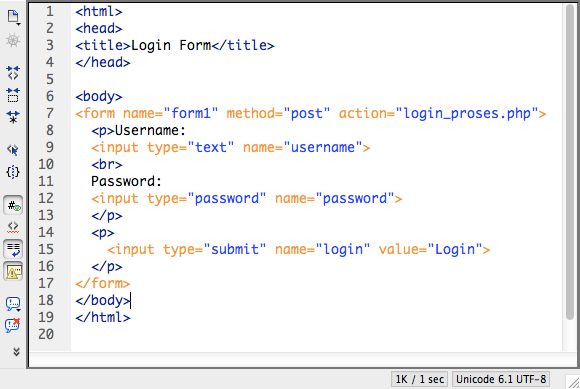Select parent tag via the arrow cursor icon

coord(13,150)
